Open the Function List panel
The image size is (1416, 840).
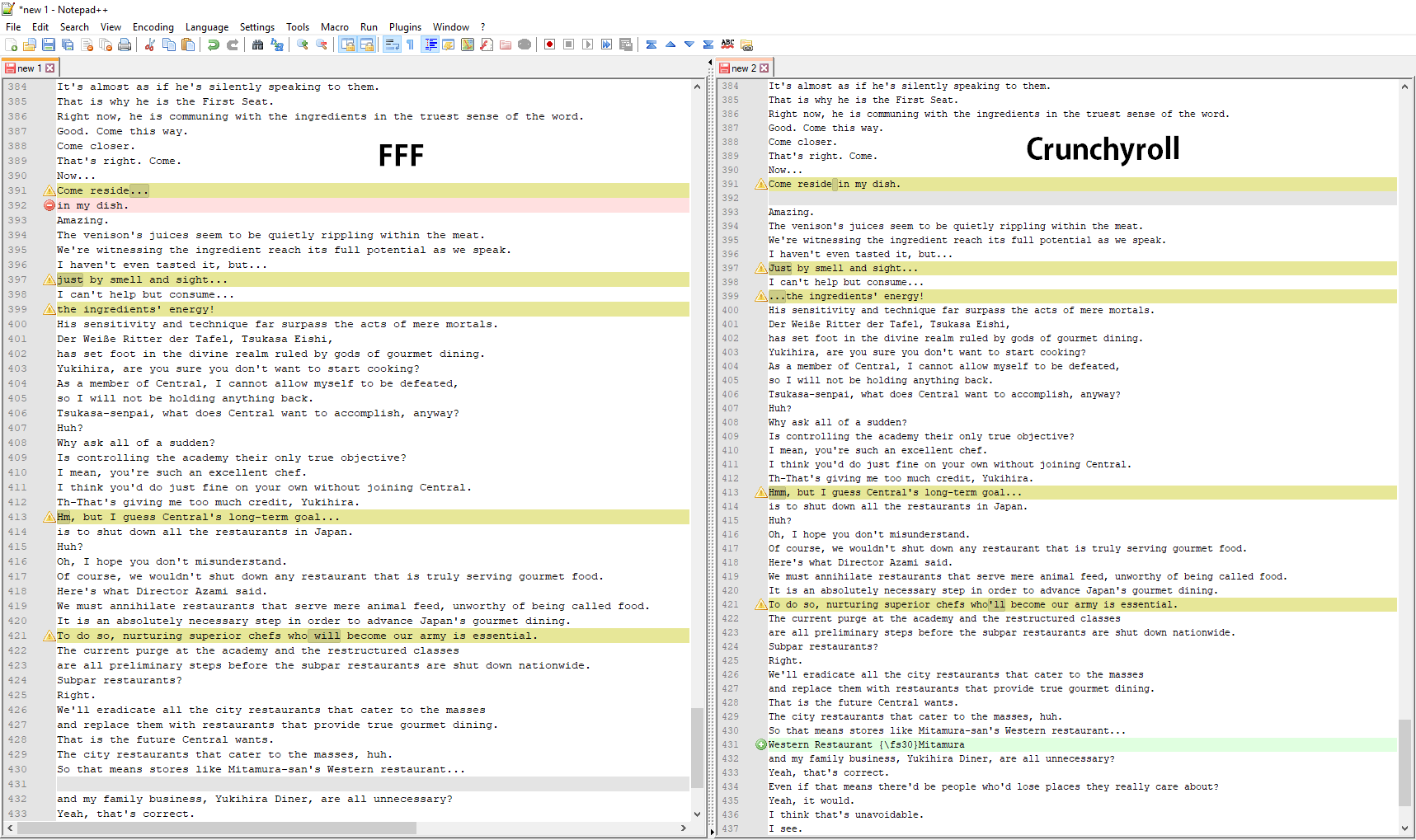(487, 45)
